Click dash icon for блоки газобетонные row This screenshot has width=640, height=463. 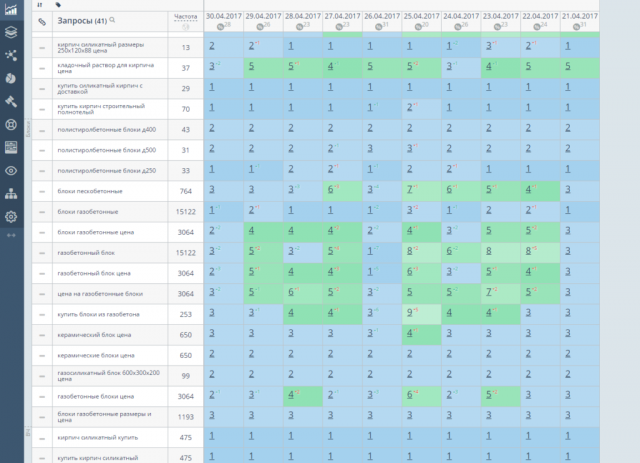42,212
